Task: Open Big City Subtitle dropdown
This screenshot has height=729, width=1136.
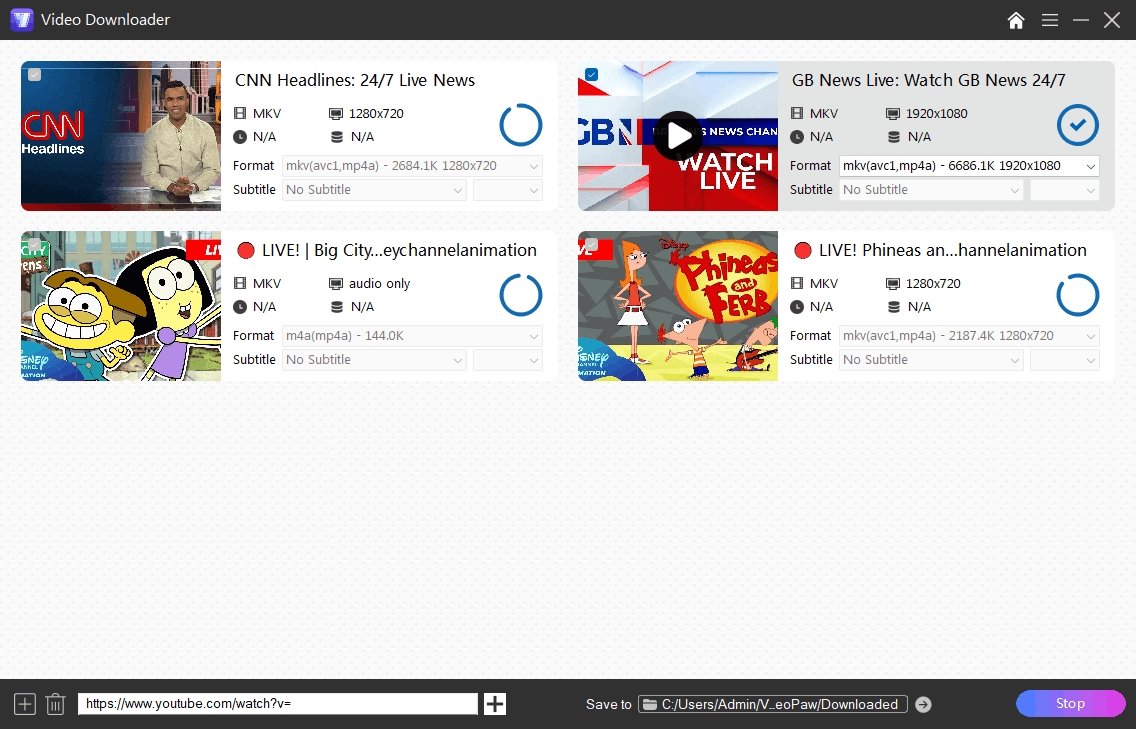Action: pos(375,360)
